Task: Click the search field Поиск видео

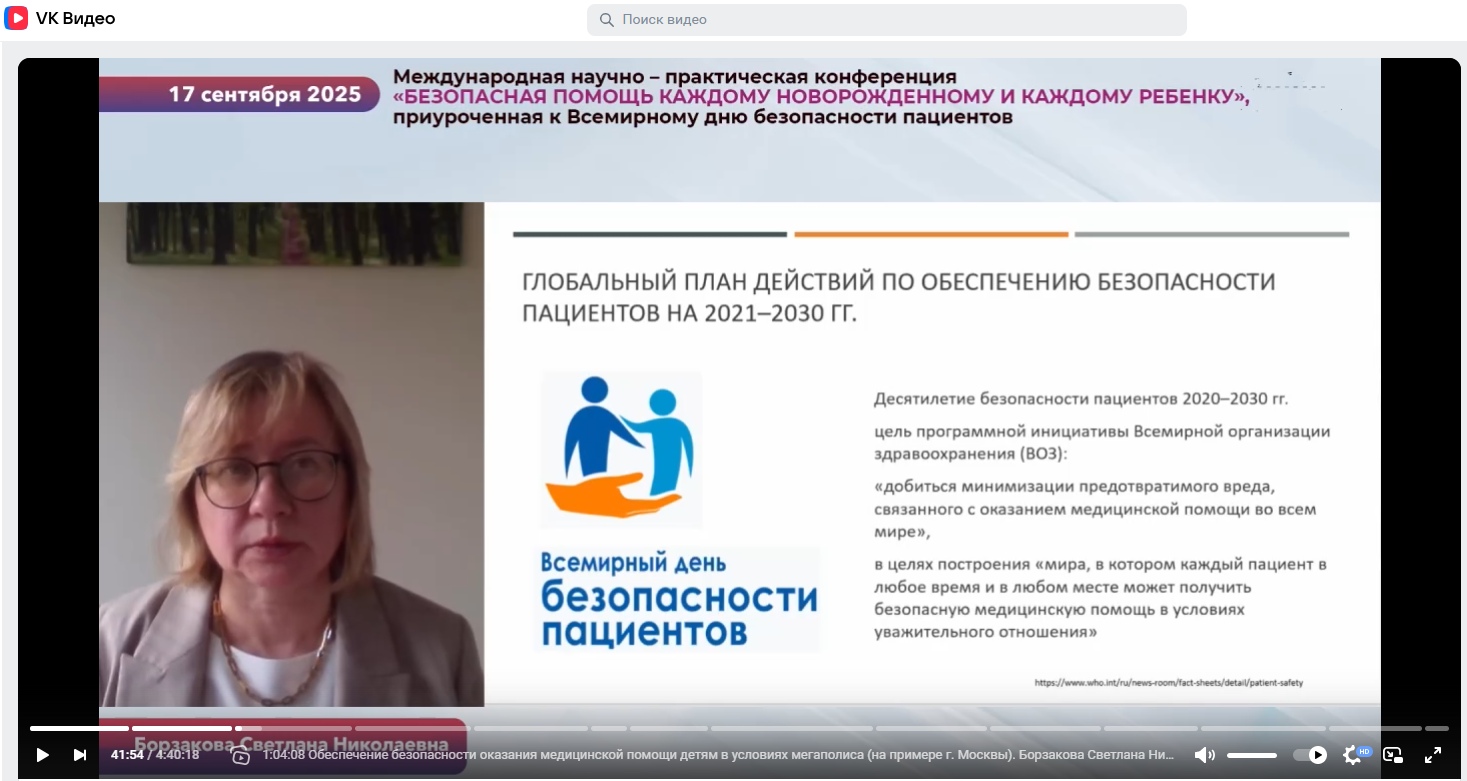Action: (890, 20)
